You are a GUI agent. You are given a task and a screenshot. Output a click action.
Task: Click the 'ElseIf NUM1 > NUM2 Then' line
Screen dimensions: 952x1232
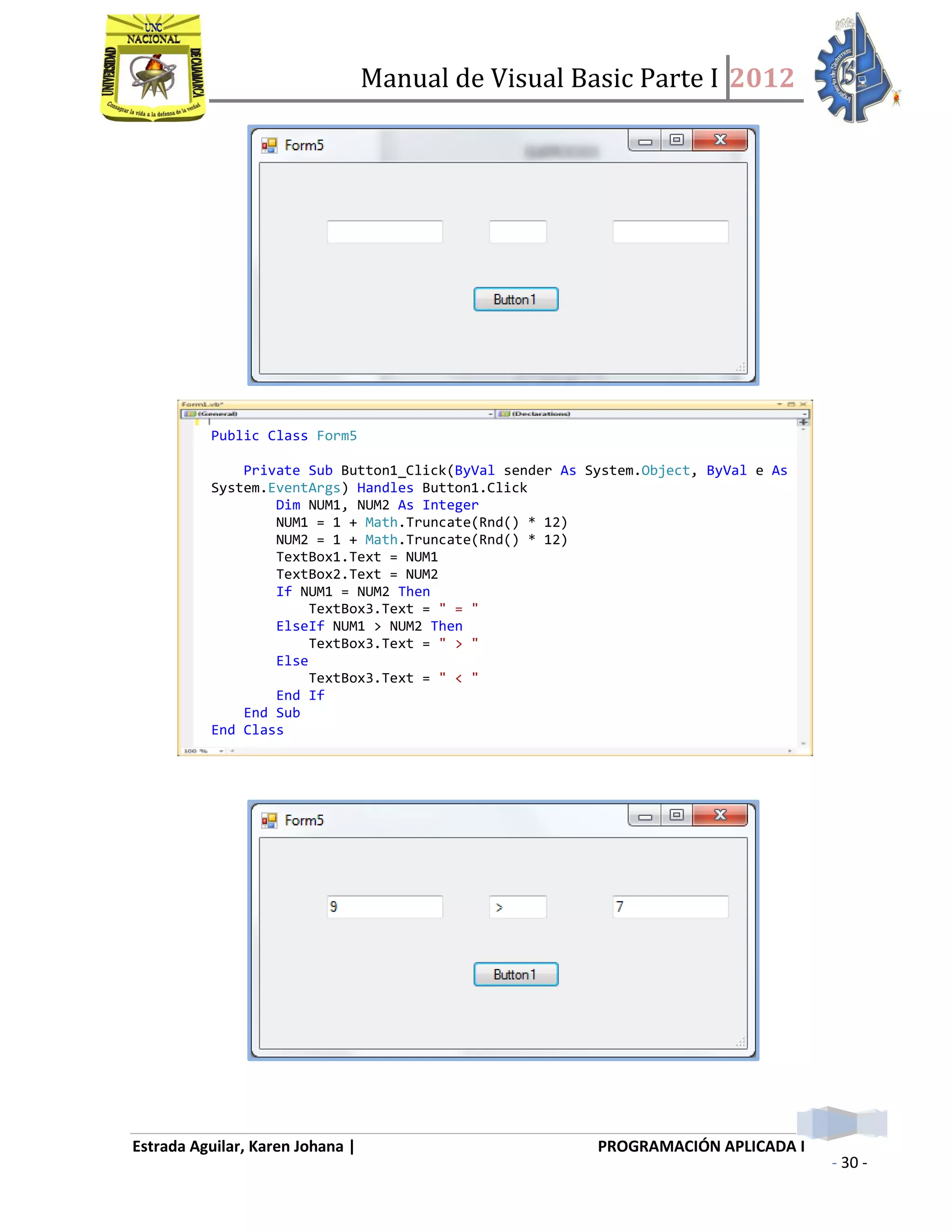tap(370, 626)
